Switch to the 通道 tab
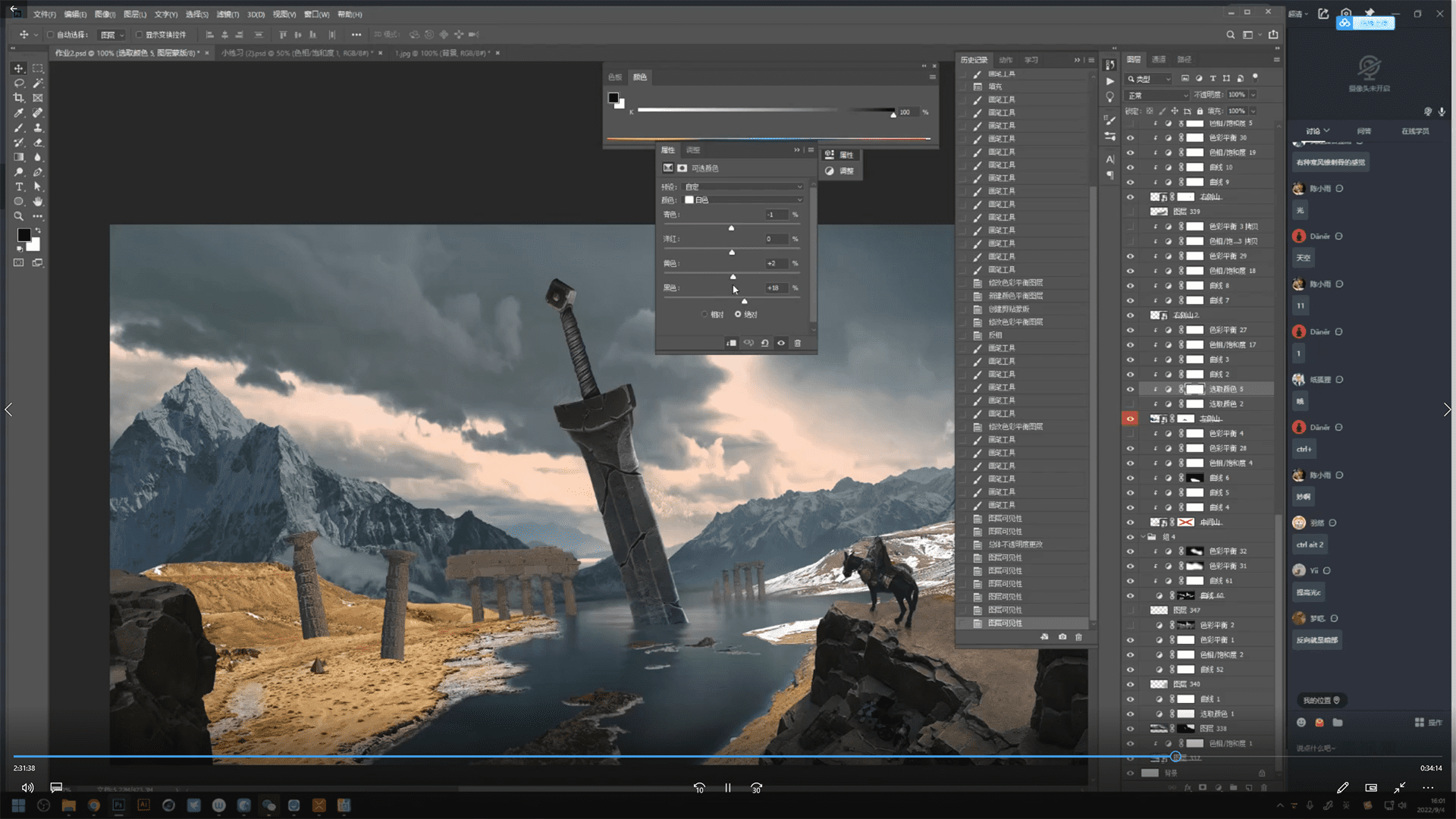The height and width of the screenshot is (819, 1456). [1159, 59]
